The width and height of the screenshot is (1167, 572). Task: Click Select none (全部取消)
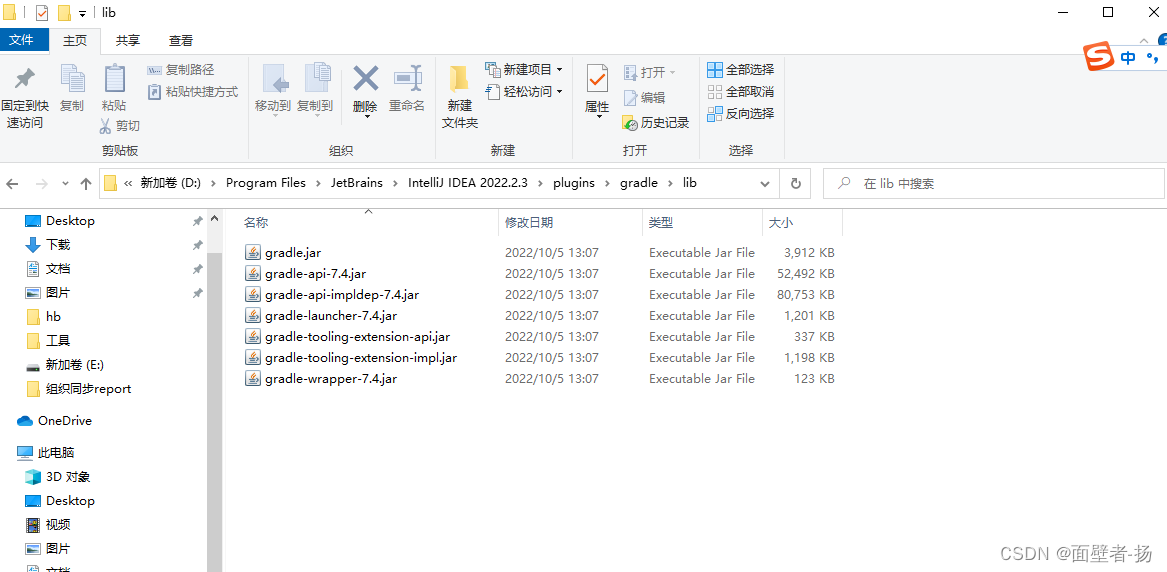click(x=741, y=91)
